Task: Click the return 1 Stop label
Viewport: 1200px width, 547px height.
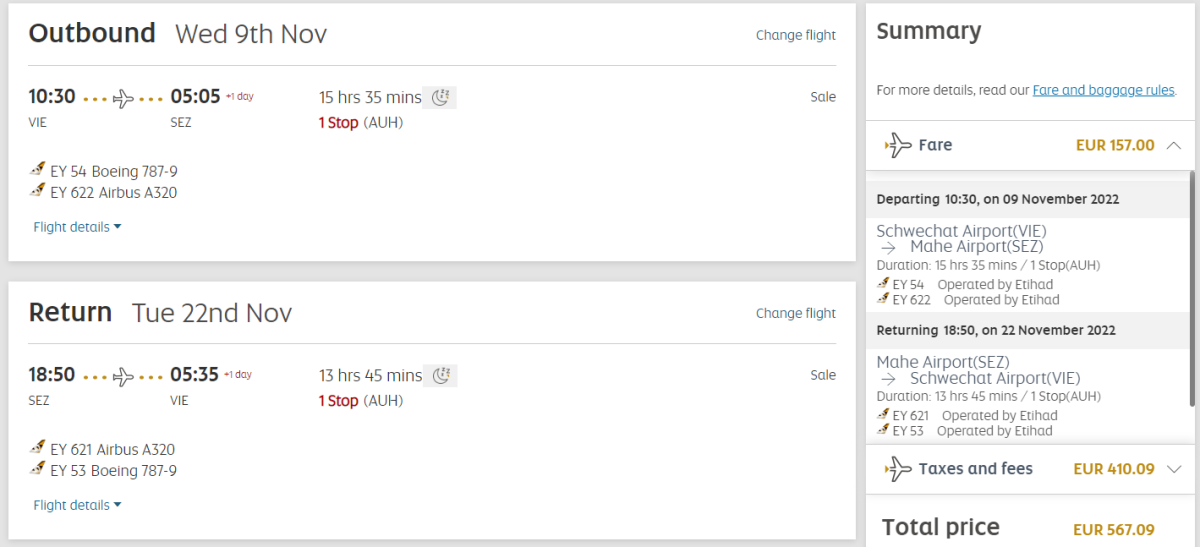Action: 338,401
